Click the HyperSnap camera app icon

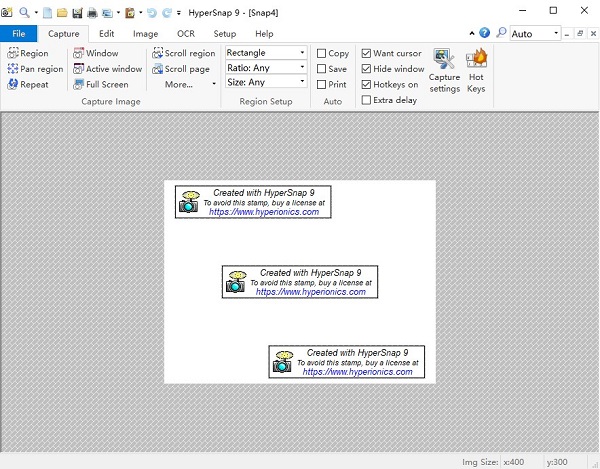pyautogui.click(x=7, y=13)
